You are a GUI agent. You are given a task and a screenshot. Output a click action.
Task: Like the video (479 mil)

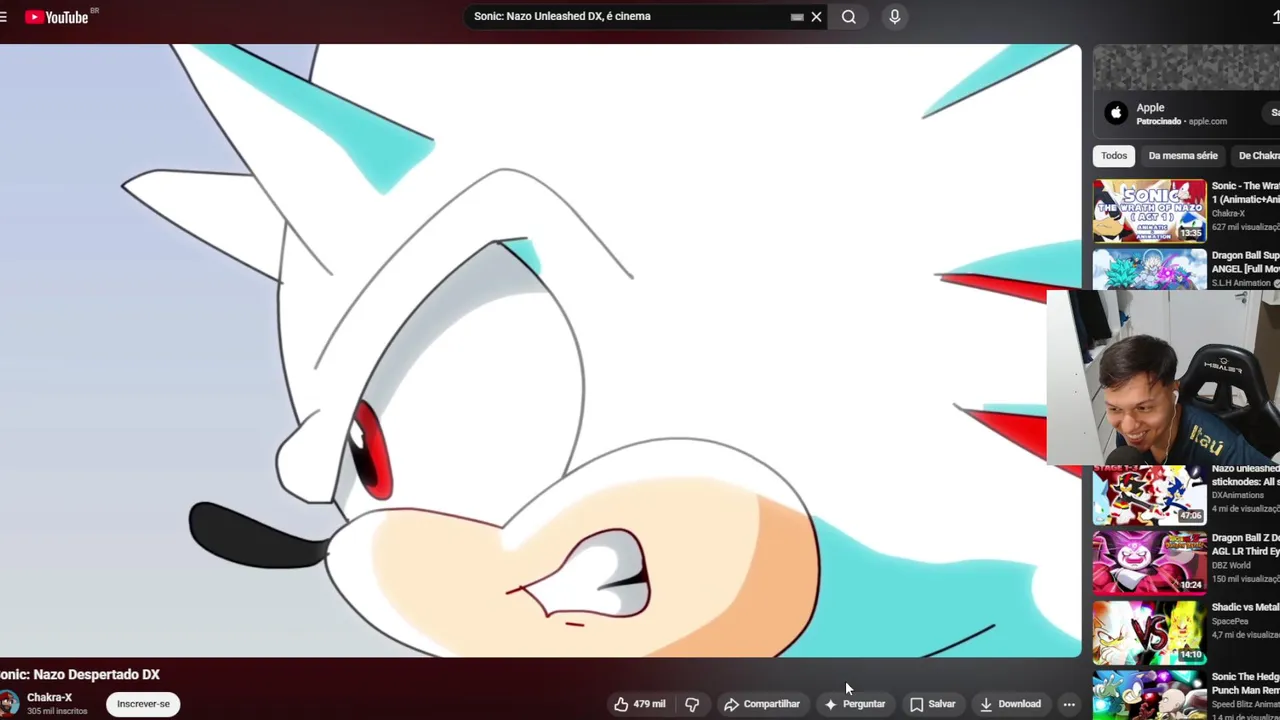click(x=640, y=704)
